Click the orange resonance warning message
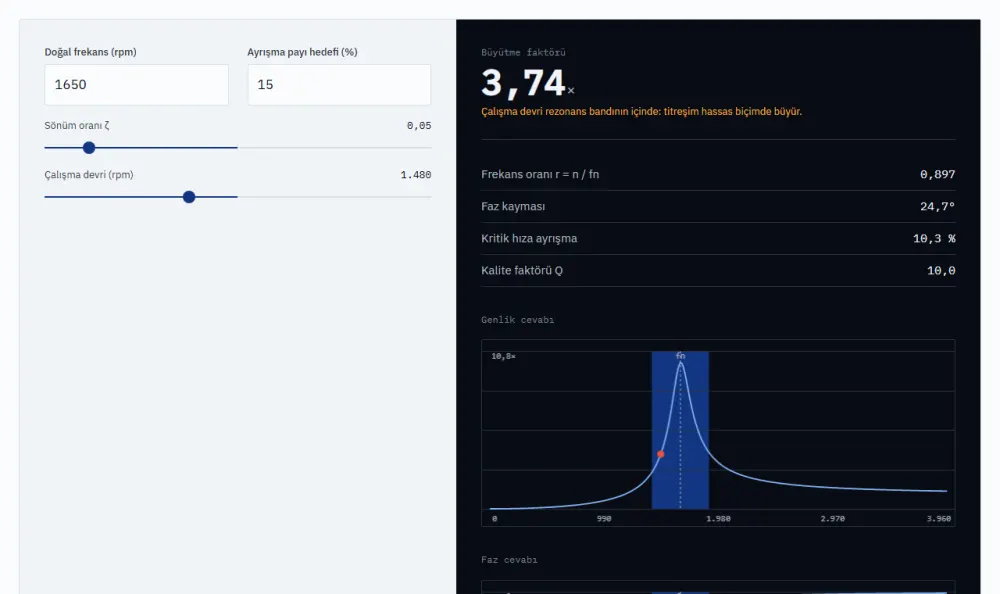Image resolution: width=1000 pixels, height=594 pixels. click(642, 112)
